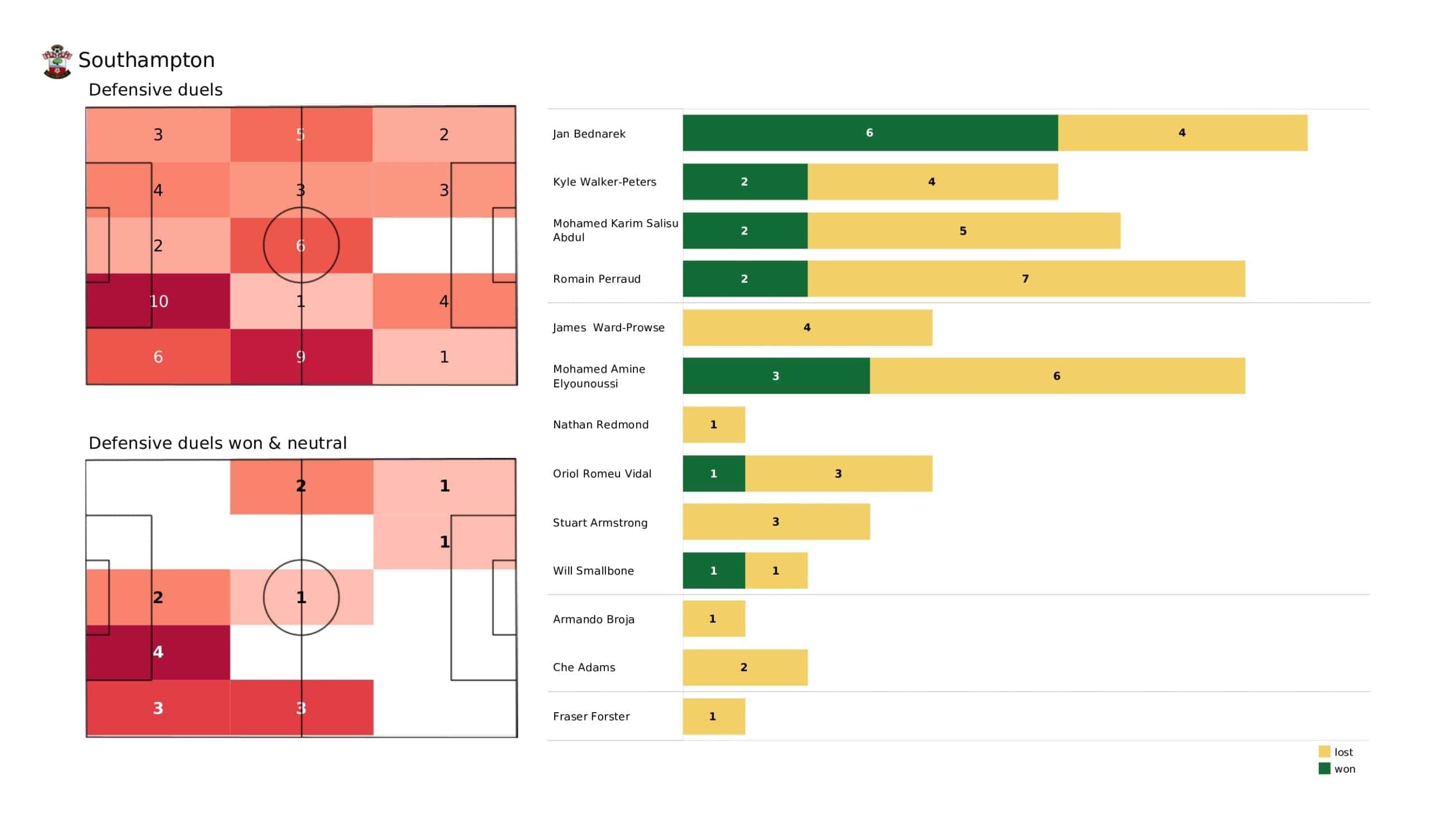1430x840 pixels.
Task: Click Mohamed Karim Salisu Abdul's lost bar
Action: pyautogui.click(x=964, y=231)
